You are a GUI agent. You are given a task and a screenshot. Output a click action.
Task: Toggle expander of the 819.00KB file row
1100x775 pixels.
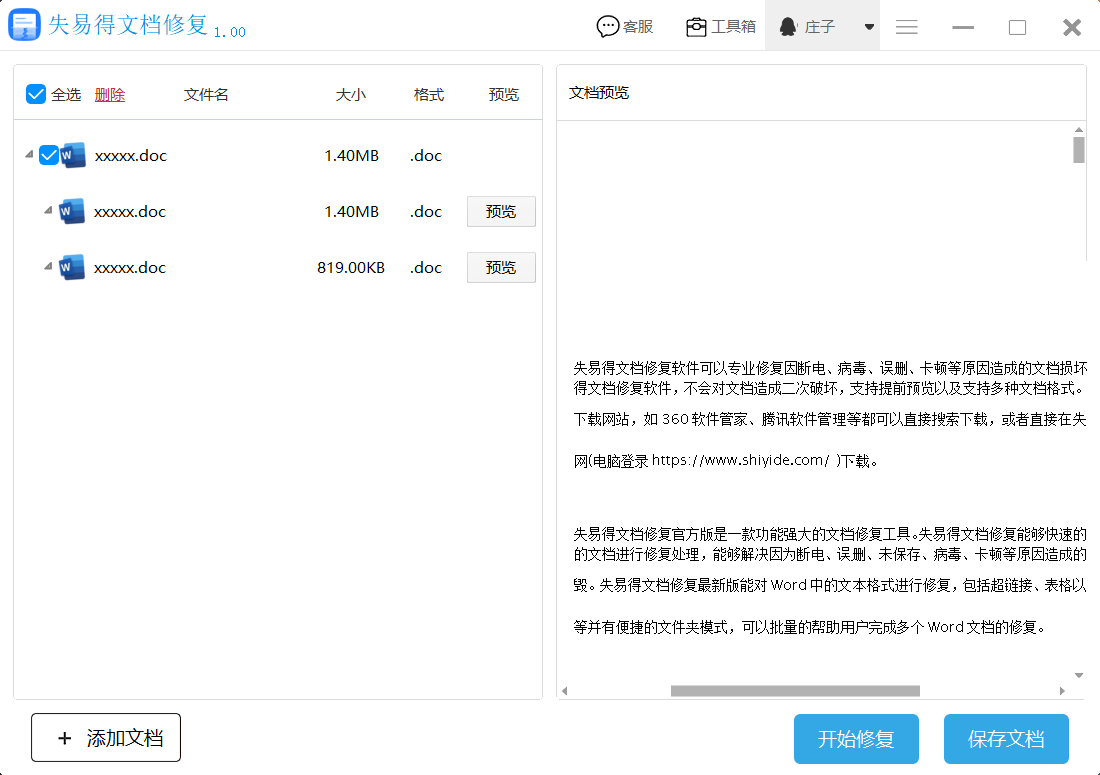48,267
